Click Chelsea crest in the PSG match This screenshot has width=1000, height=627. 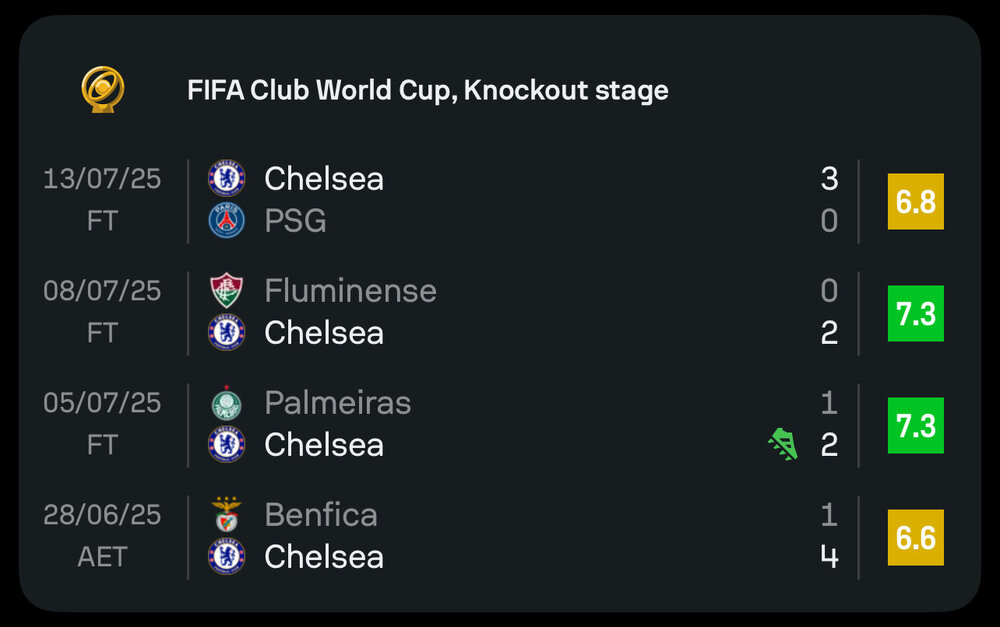226,178
